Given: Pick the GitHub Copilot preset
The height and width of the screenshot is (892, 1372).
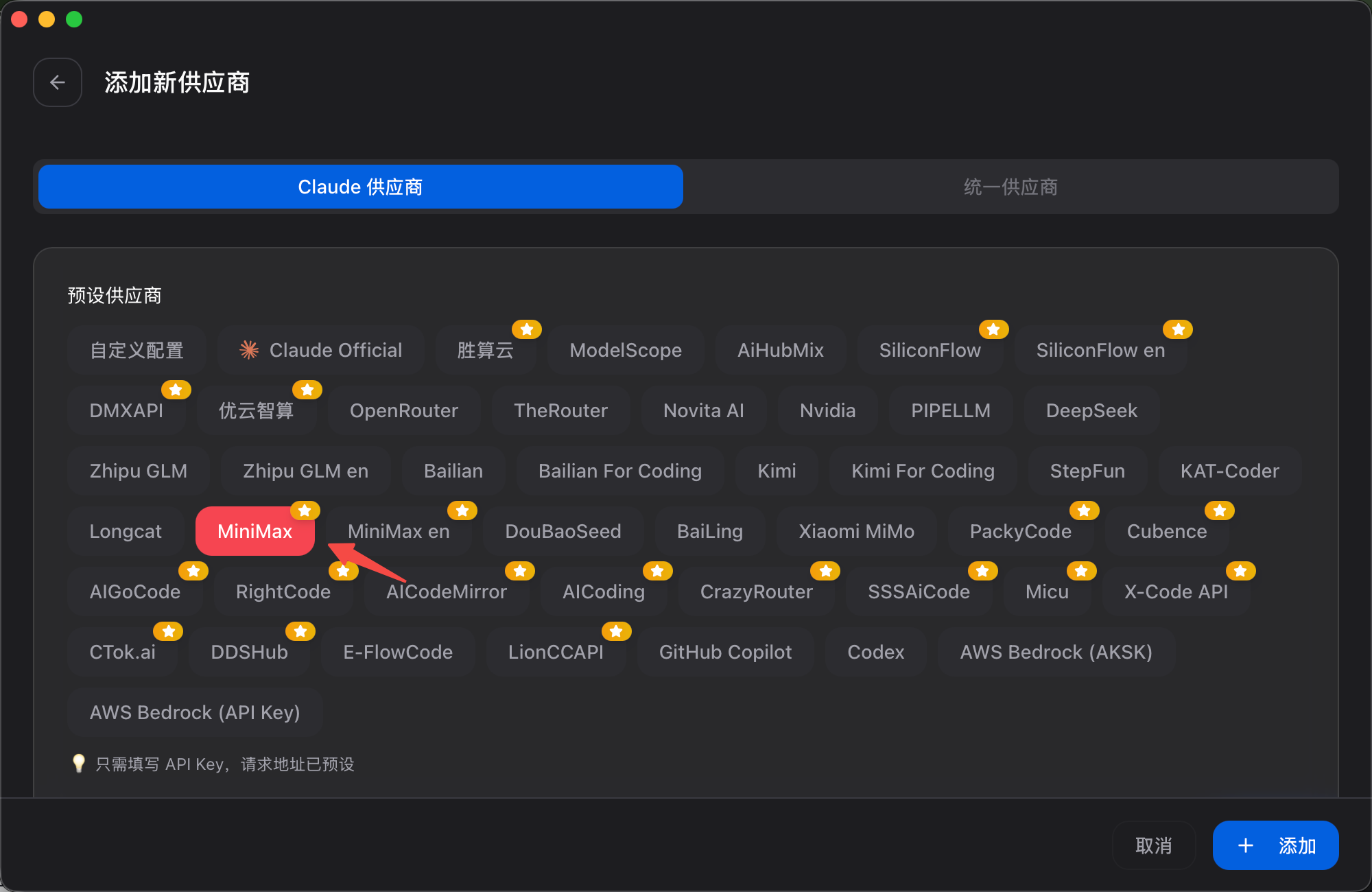Looking at the screenshot, I should [x=726, y=652].
